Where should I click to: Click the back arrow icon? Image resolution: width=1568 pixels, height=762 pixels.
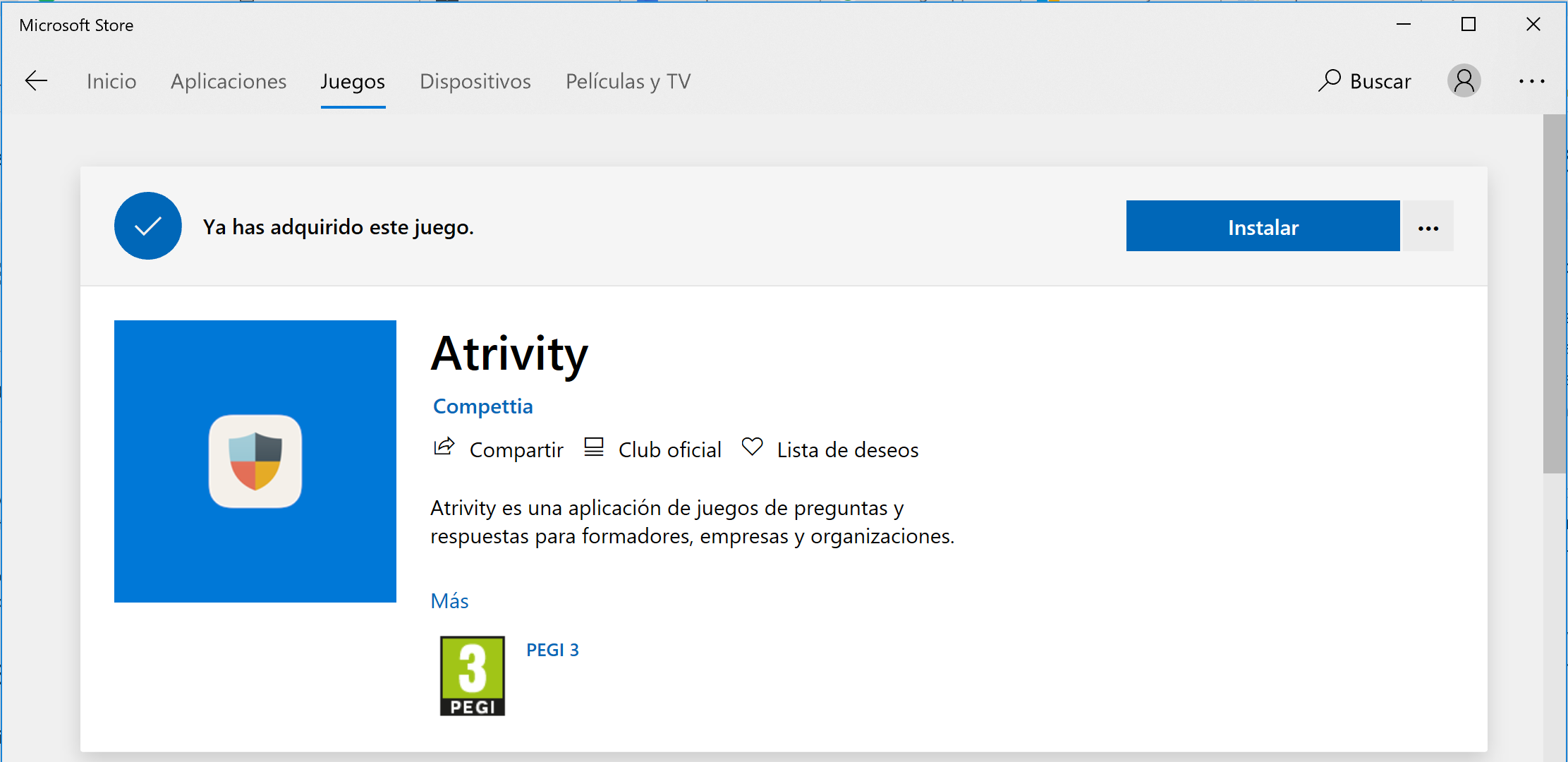coord(36,81)
